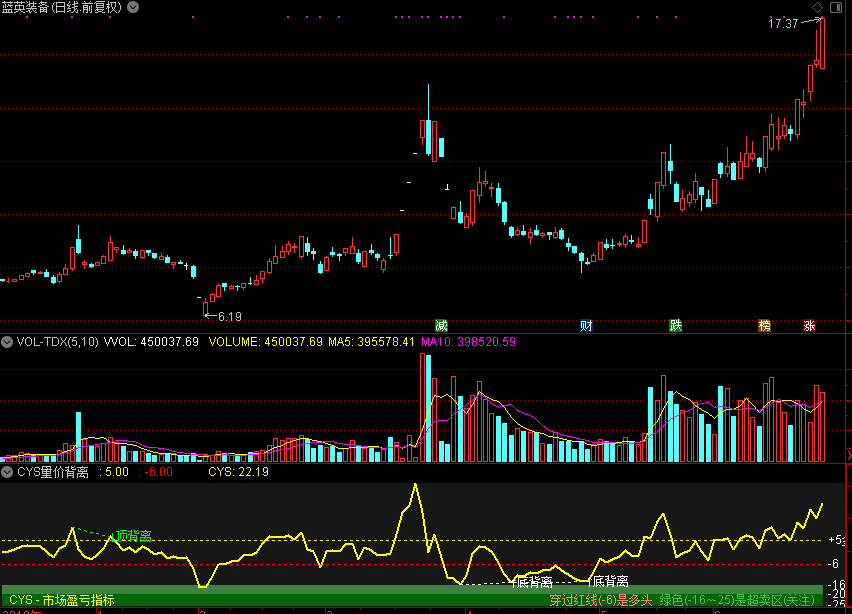Click the -6 axis level label

tap(832, 564)
